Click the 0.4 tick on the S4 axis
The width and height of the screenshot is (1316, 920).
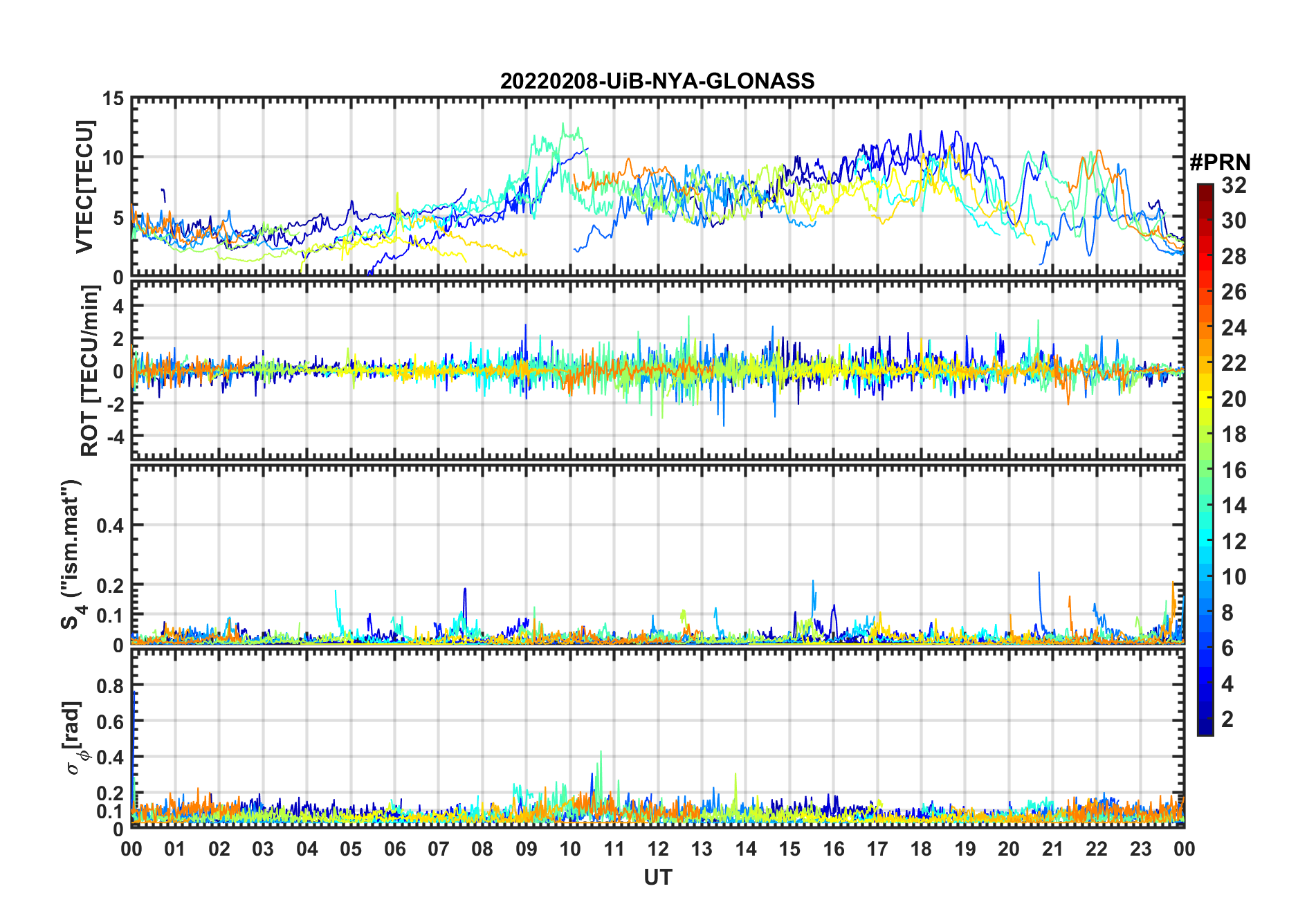tap(111, 526)
